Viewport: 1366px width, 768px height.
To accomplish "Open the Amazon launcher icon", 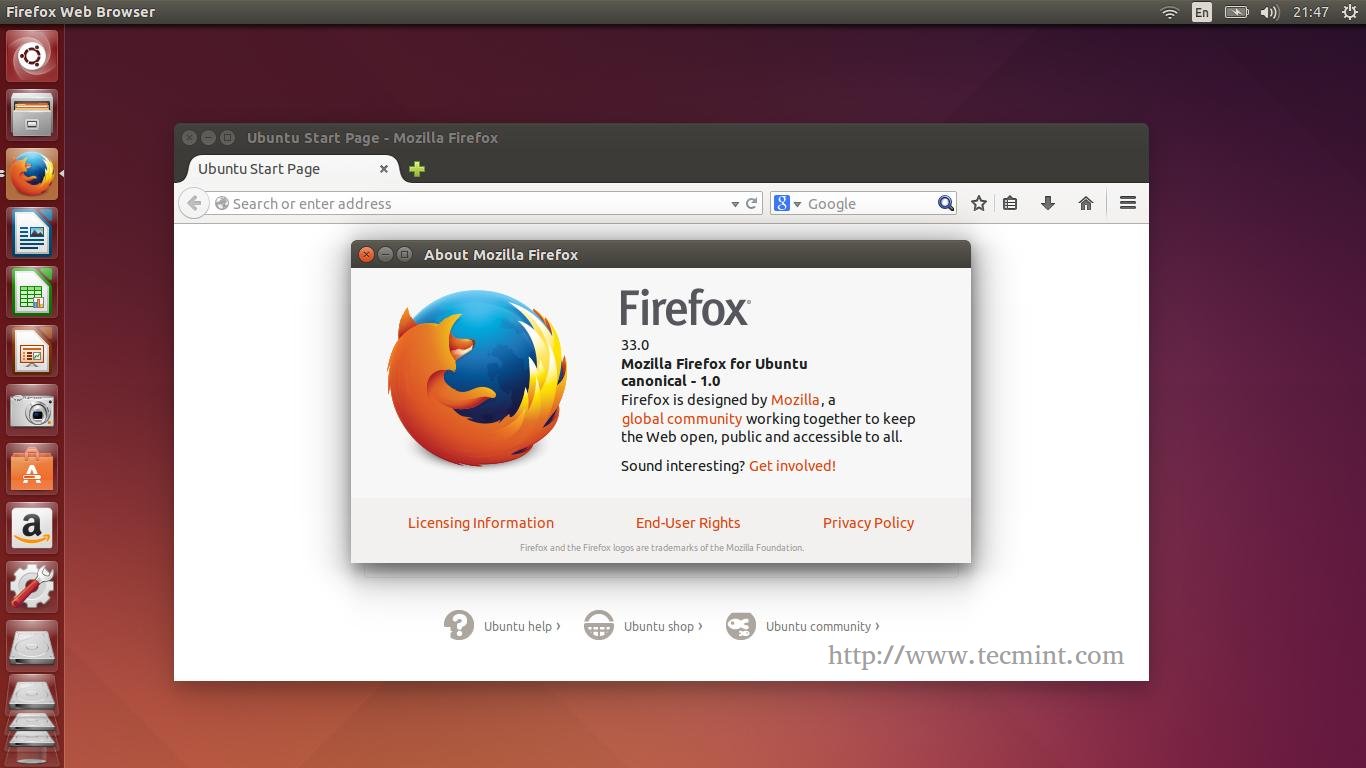I will click(32, 528).
